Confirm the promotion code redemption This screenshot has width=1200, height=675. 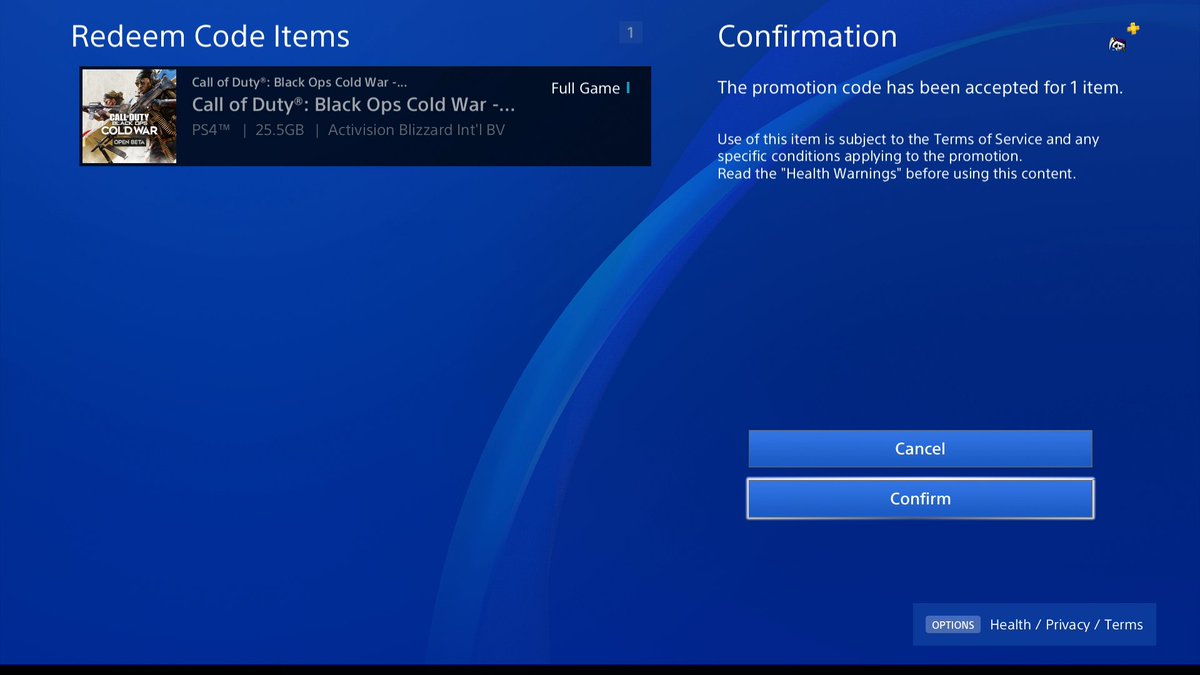click(920, 499)
